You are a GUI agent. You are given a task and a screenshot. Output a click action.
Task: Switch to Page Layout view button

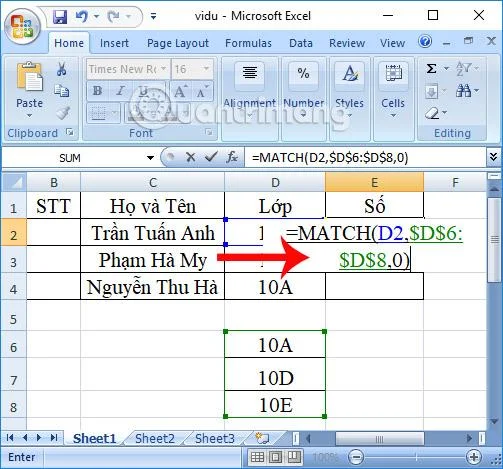[x=276, y=457]
